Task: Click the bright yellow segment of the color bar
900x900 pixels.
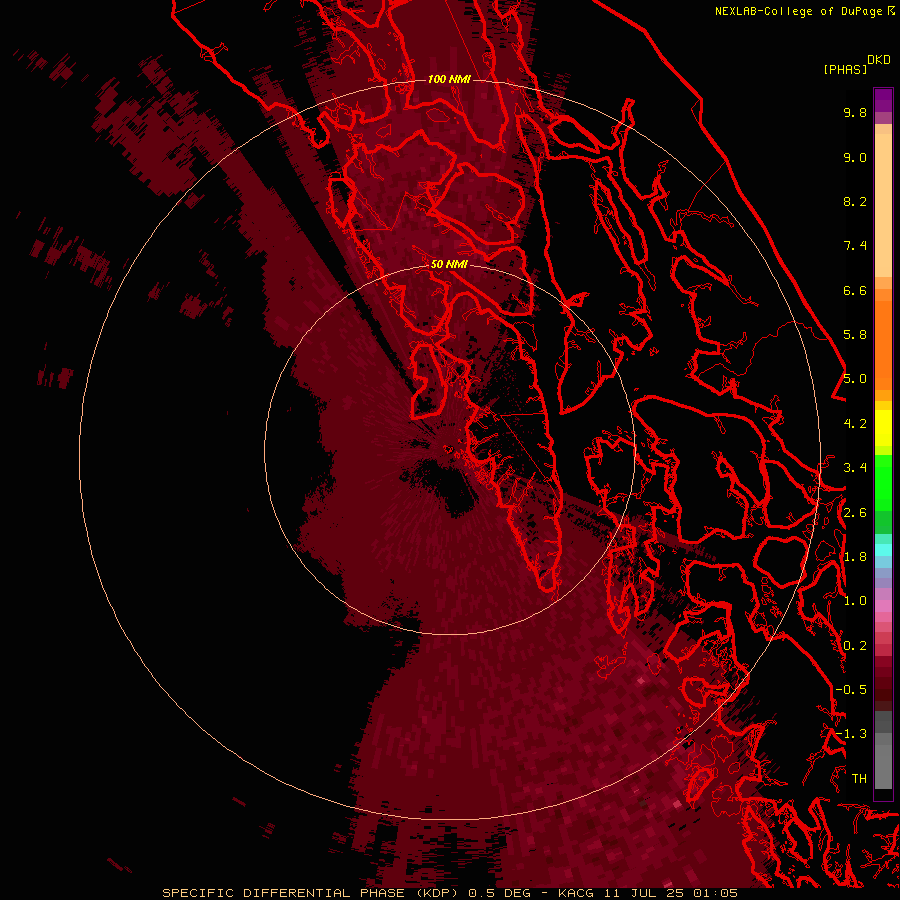Action: [x=883, y=428]
